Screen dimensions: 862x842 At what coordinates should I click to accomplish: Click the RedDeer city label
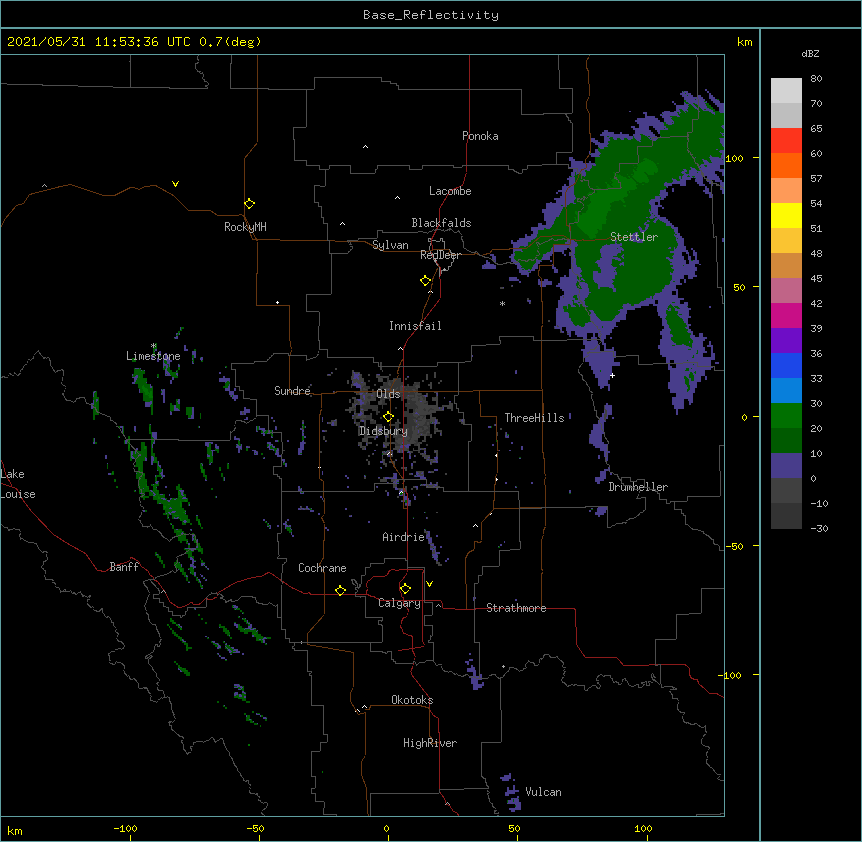(x=440, y=255)
